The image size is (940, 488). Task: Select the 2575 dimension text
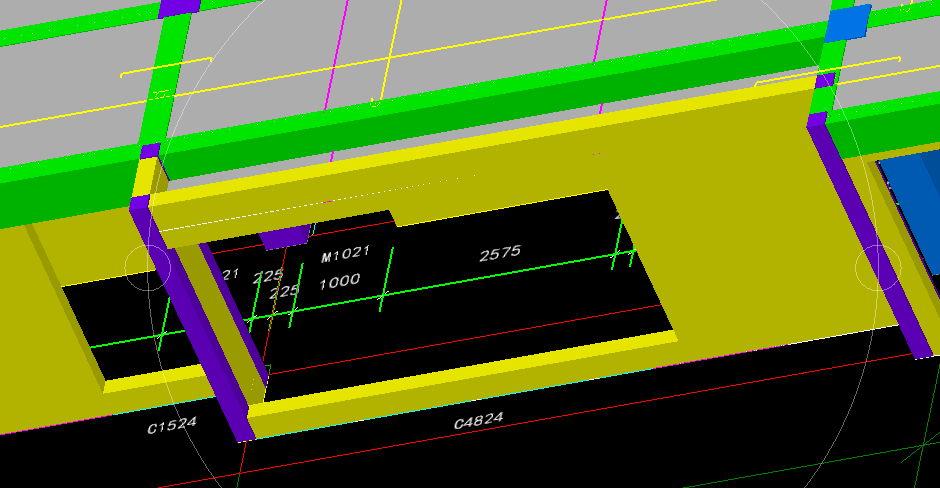(x=500, y=254)
